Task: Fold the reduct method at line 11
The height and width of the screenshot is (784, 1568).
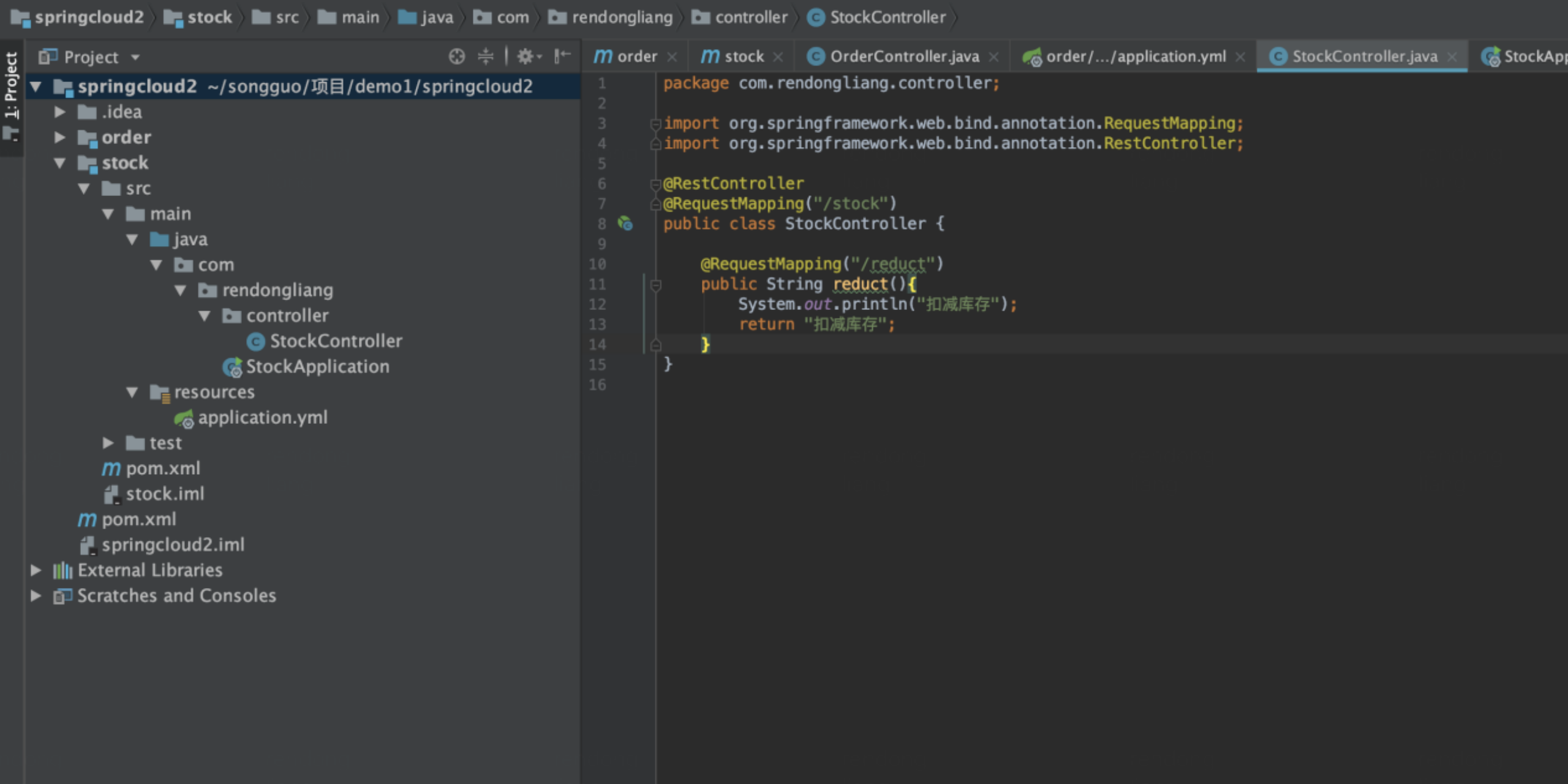Action: 655,285
